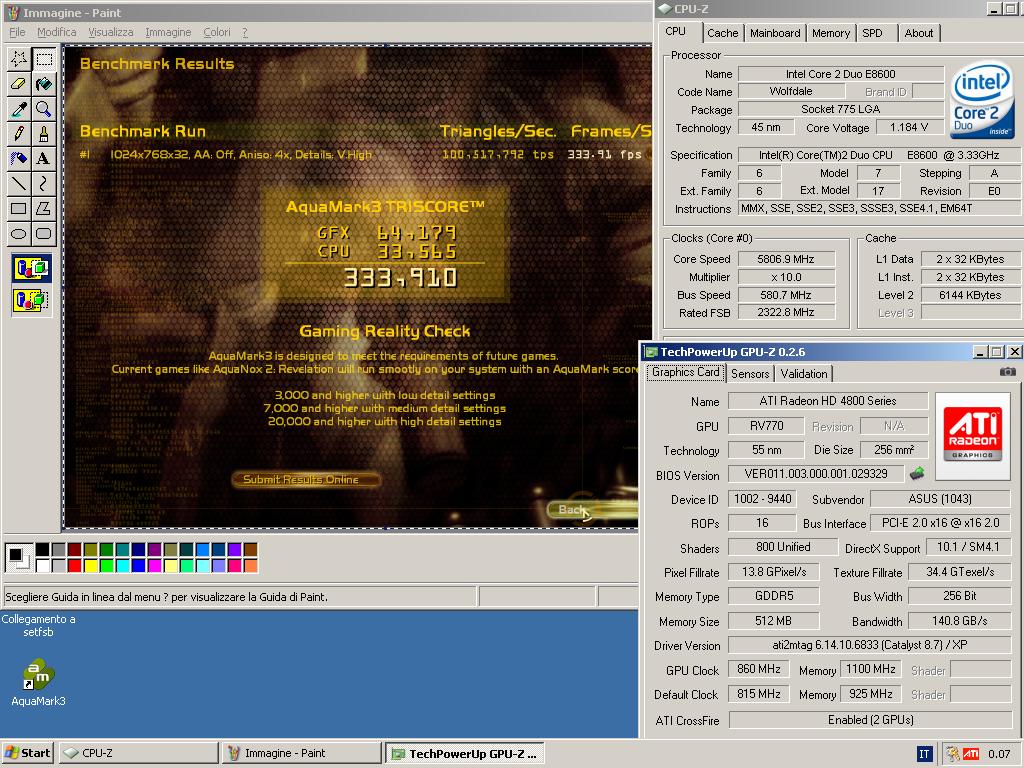The image size is (1024, 768).
Task: Click the GPU-Z Name field ATI Radeon HD 4800 Series
Action: click(x=827, y=401)
